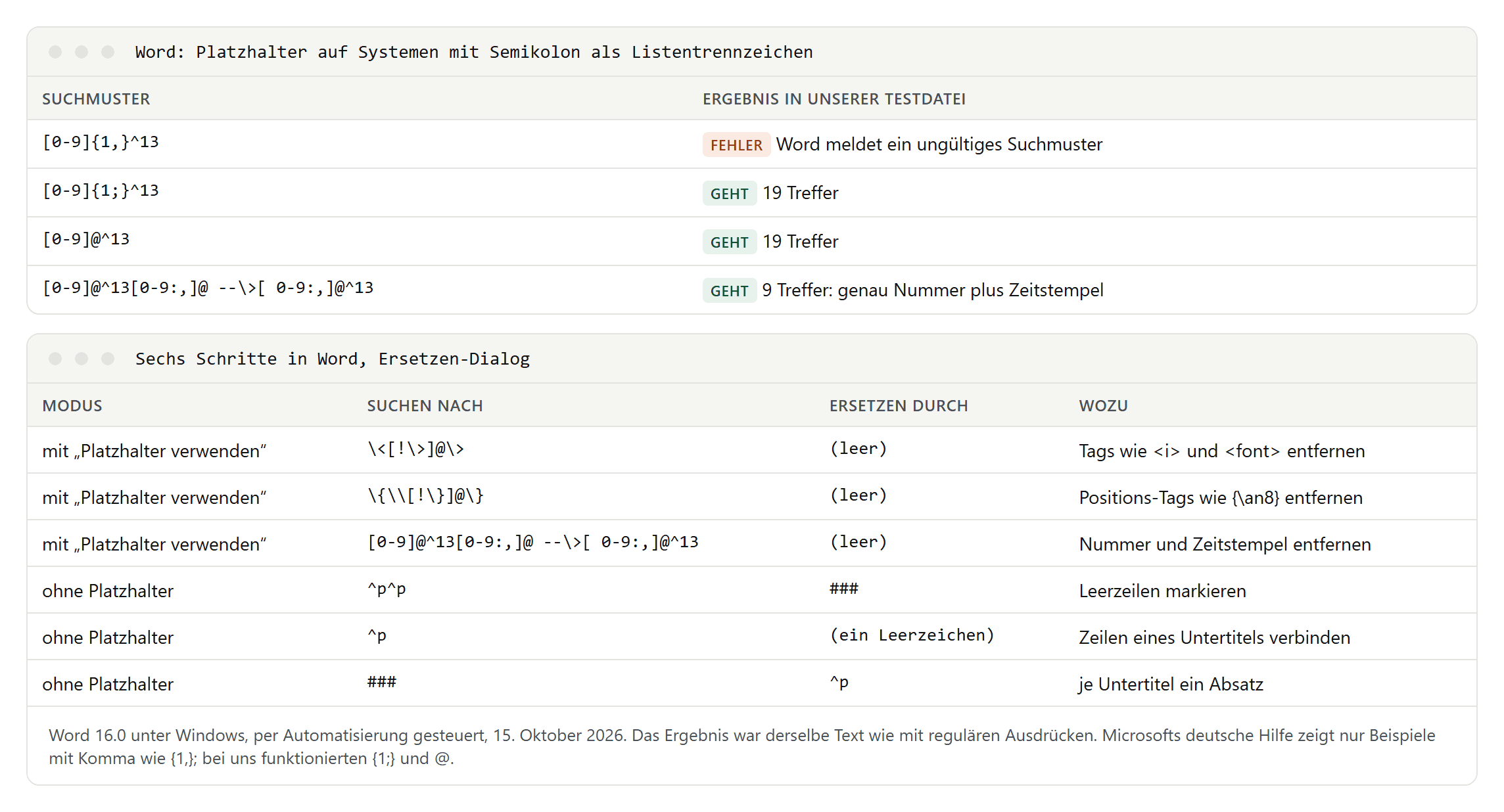Screen dimensions: 1504x812
Task: Click the FEHLER badge
Action: tap(736, 145)
